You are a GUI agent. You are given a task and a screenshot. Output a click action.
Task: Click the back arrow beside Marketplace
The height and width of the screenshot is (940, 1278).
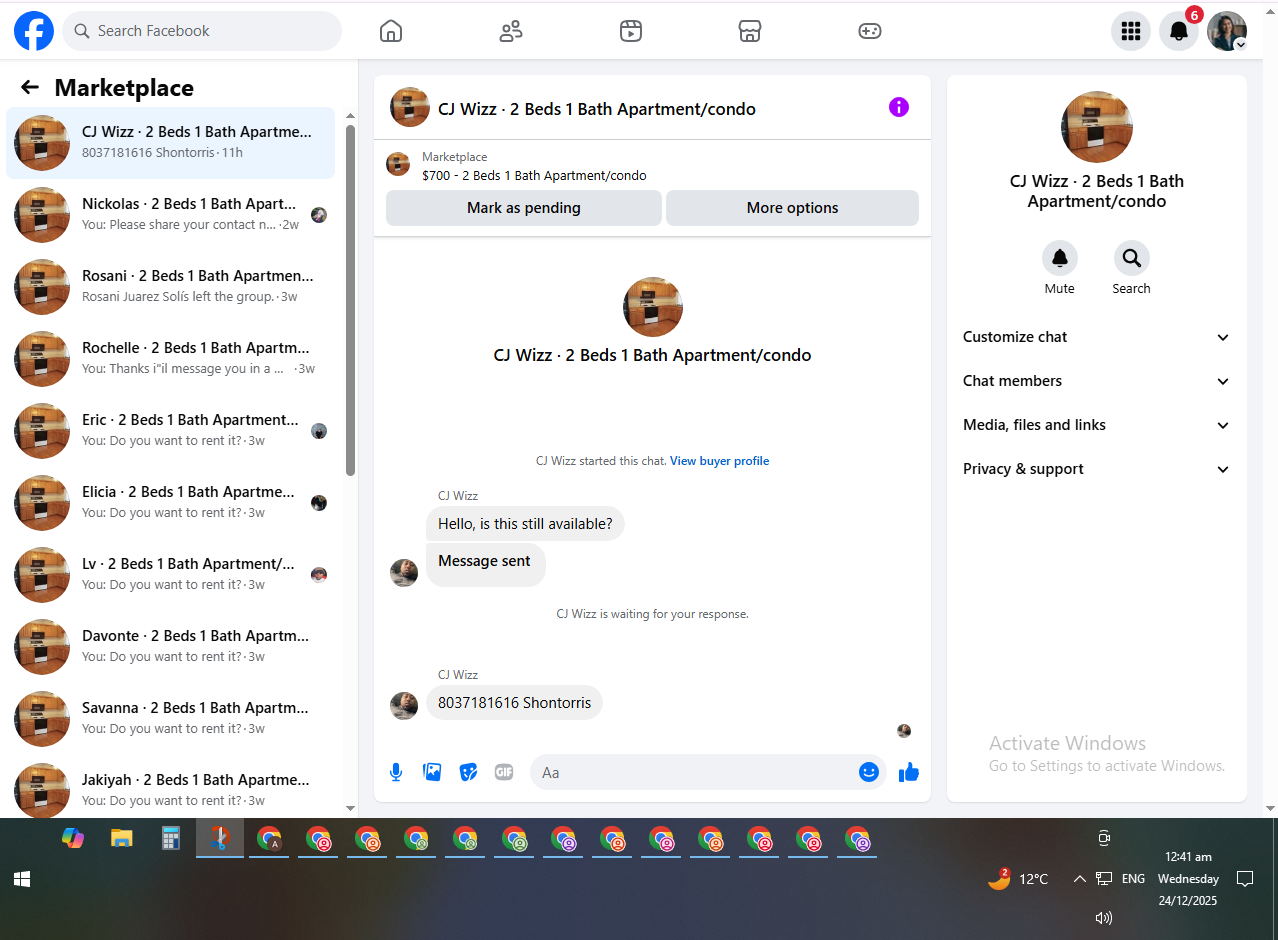click(30, 87)
